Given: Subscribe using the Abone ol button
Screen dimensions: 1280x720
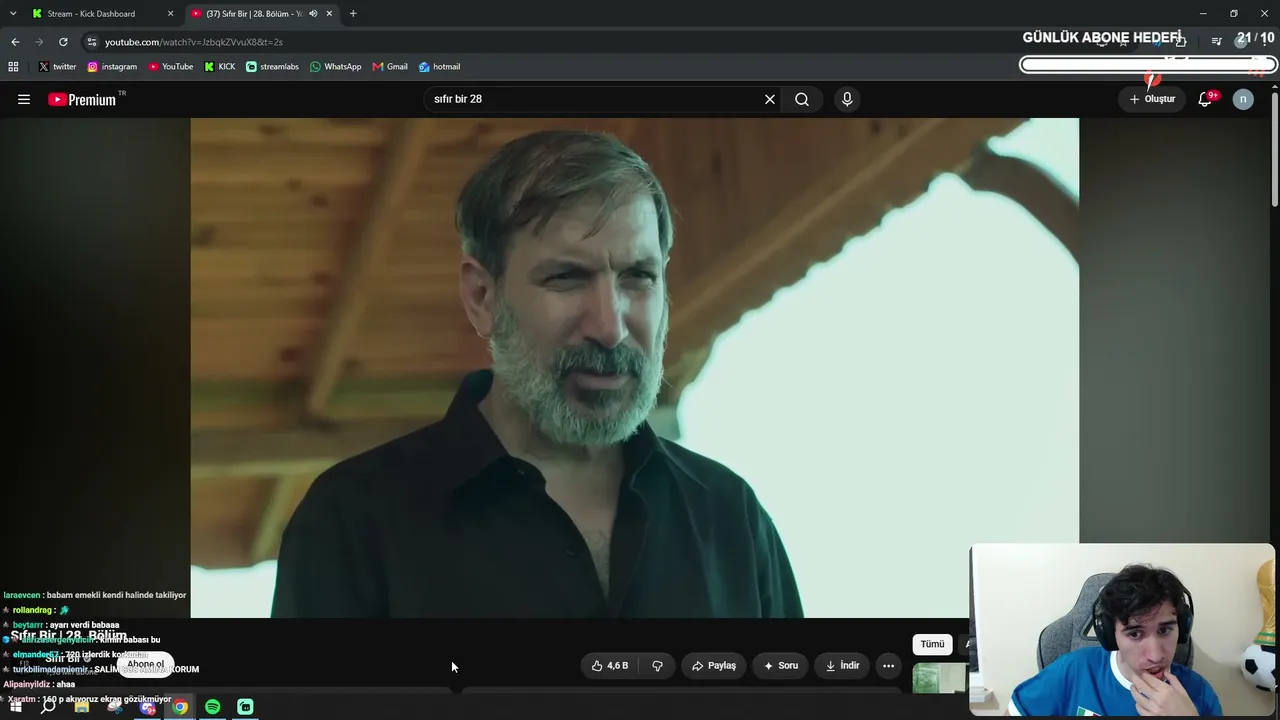Looking at the screenshot, I should pyautogui.click(x=145, y=664).
